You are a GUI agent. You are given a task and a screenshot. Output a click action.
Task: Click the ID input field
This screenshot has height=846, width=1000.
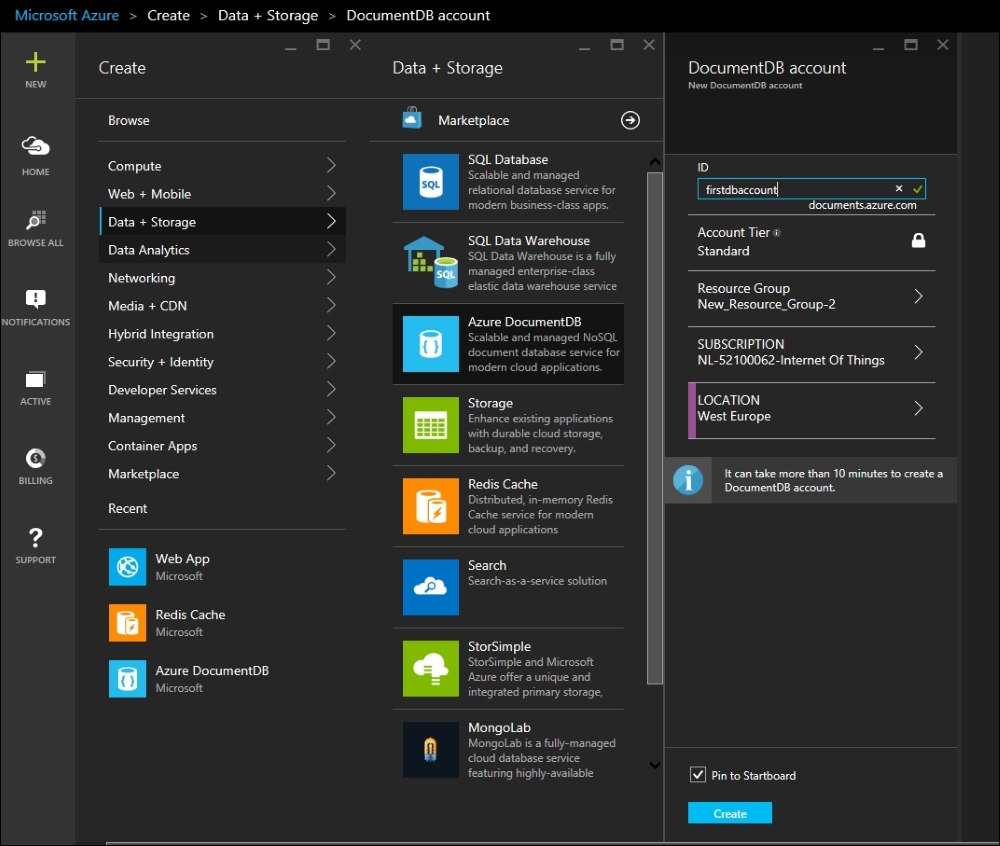point(811,189)
